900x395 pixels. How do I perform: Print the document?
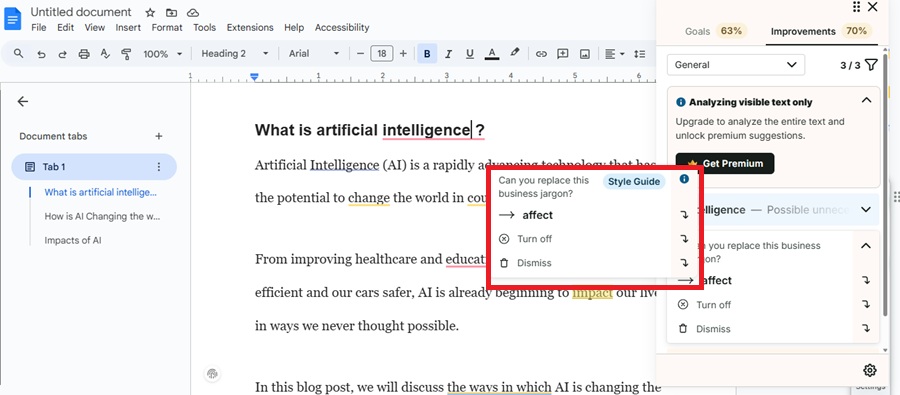pos(84,54)
